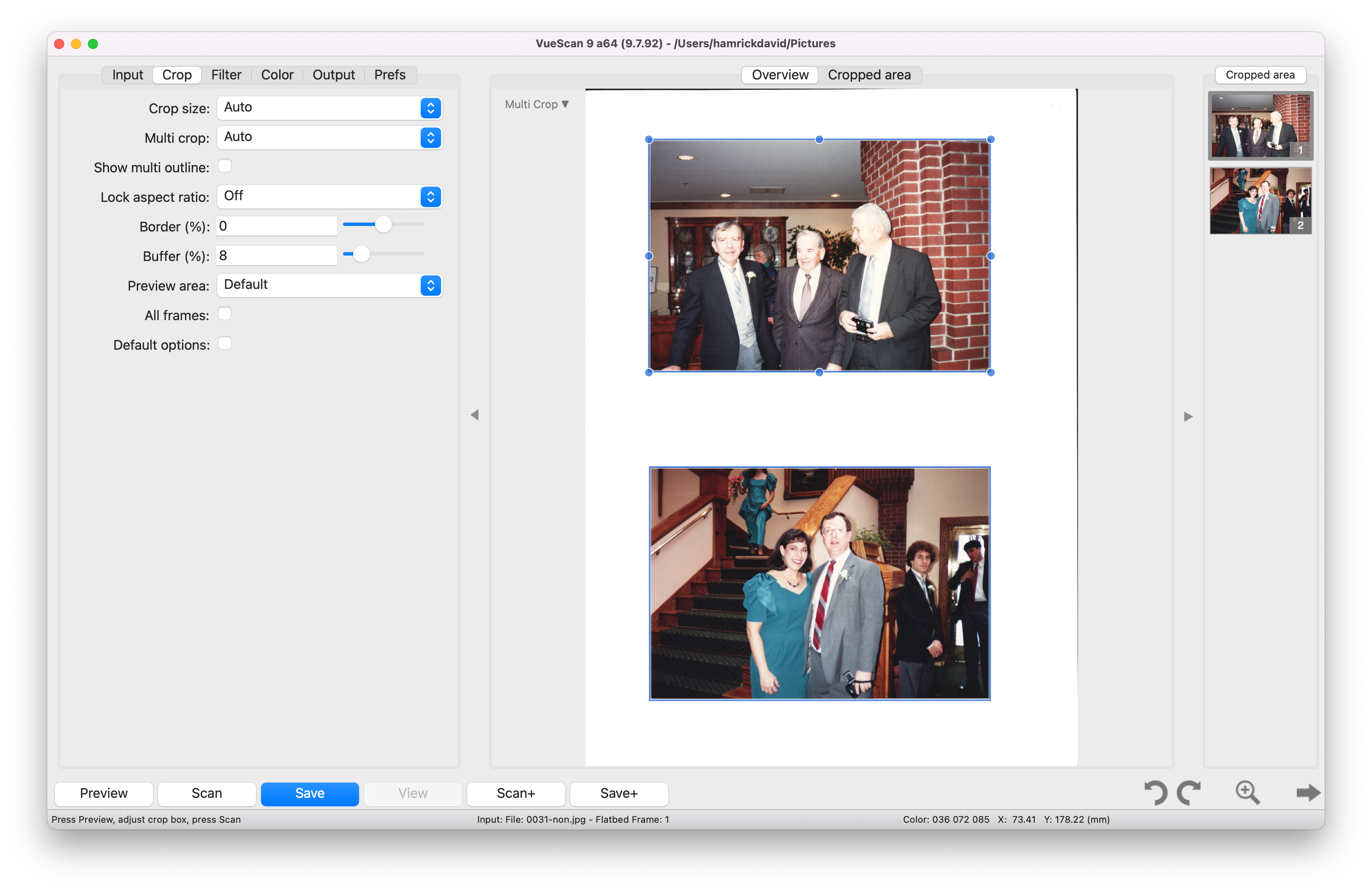Image resolution: width=1372 pixels, height=892 pixels.
Task: Enable Default options
Action: (225, 343)
